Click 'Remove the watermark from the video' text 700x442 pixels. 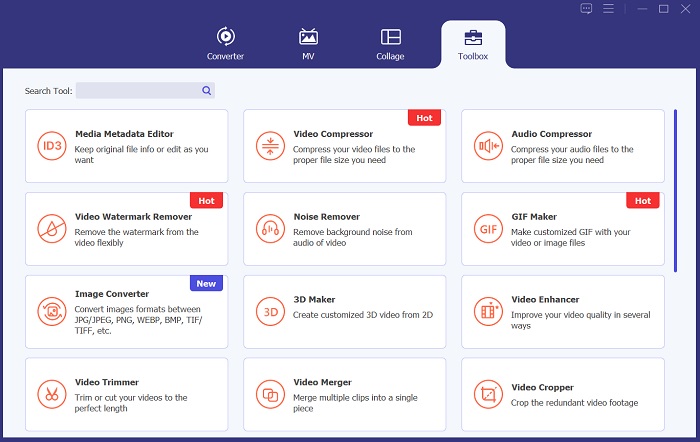(136, 237)
